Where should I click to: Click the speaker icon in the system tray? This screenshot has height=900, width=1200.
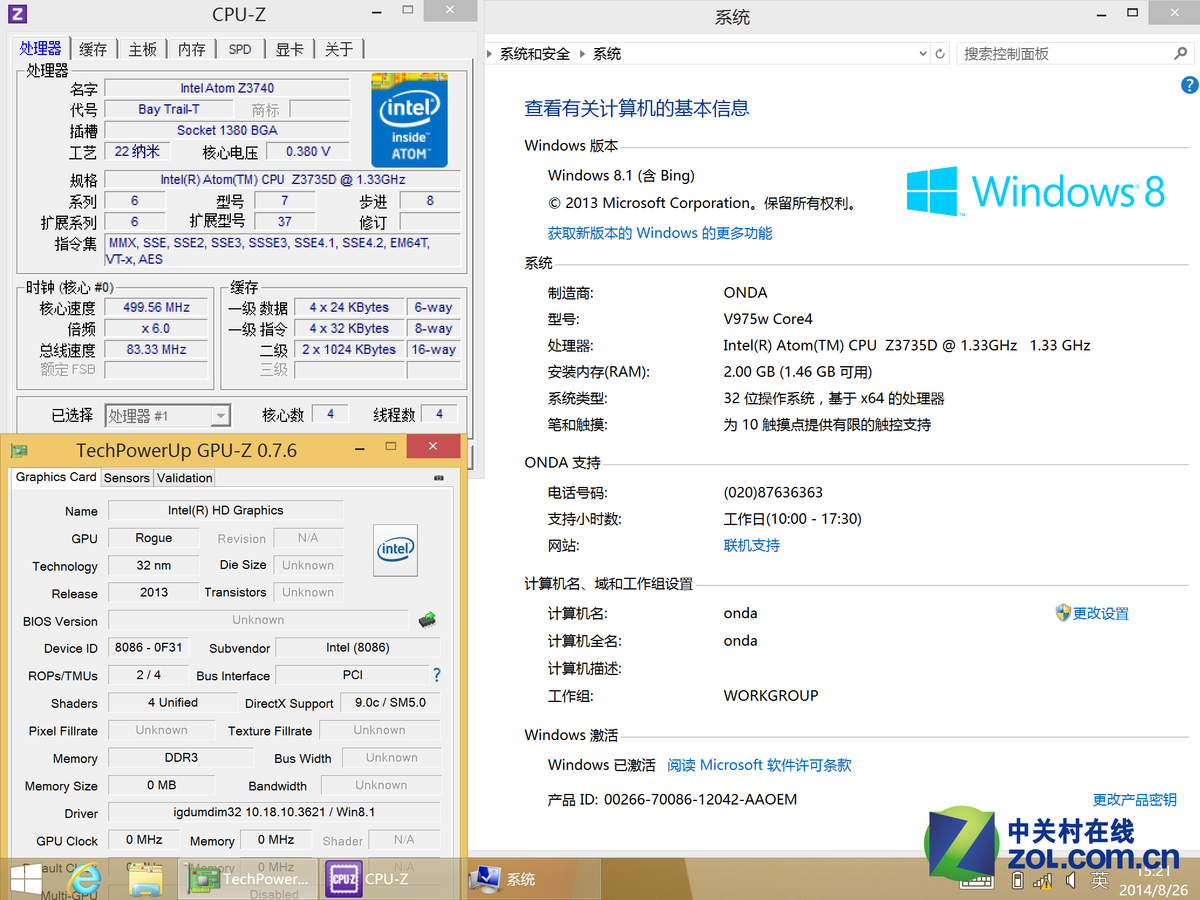pyautogui.click(x=1070, y=879)
